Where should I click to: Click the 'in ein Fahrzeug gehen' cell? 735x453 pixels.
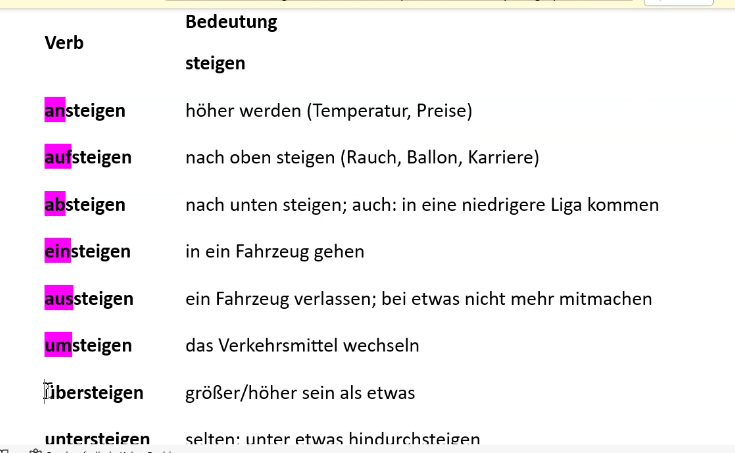click(274, 251)
